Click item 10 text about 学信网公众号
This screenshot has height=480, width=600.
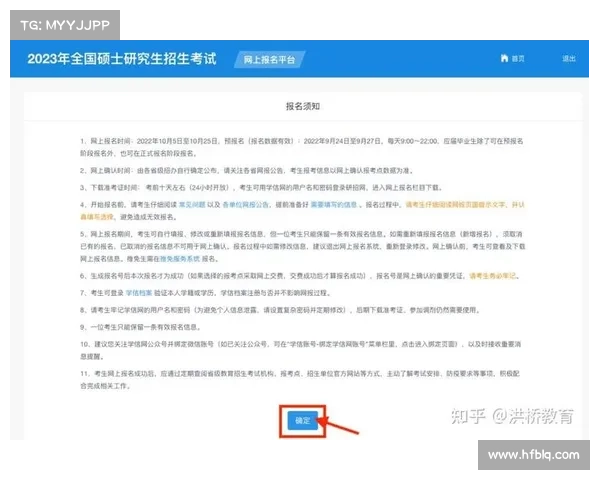[300, 350]
